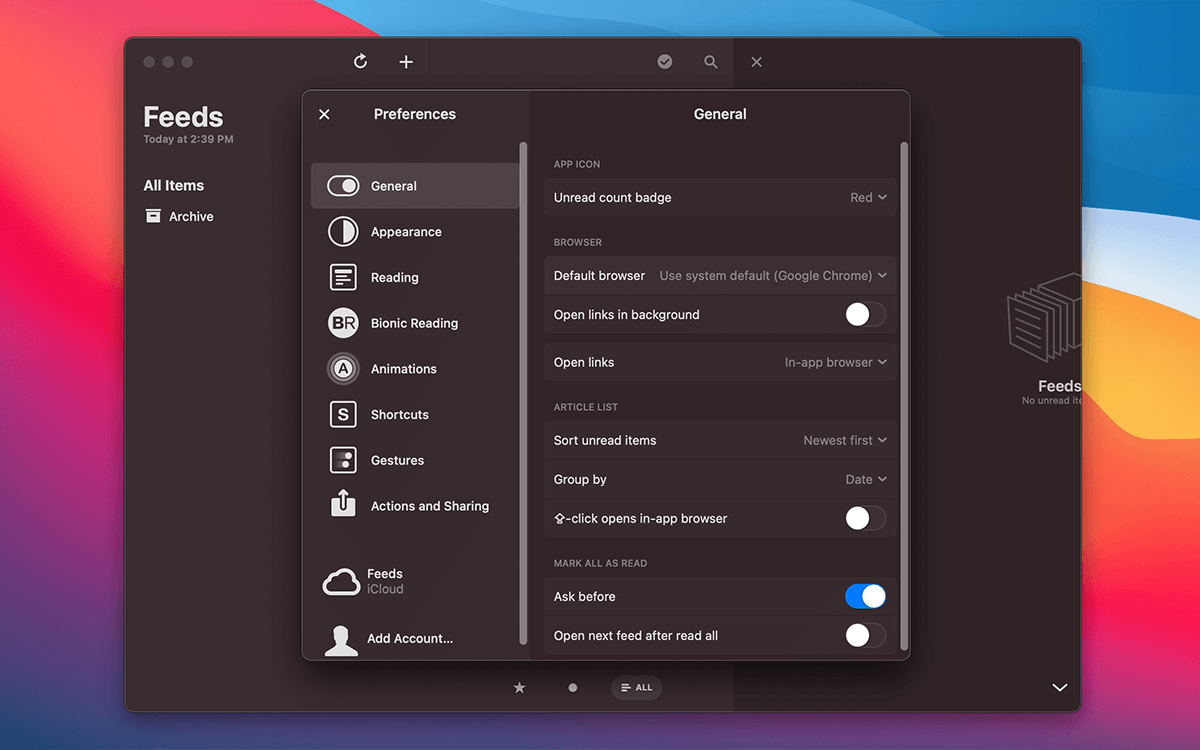
Task: Select Bionic Reading preferences tab
Action: click(x=415, y=323)
